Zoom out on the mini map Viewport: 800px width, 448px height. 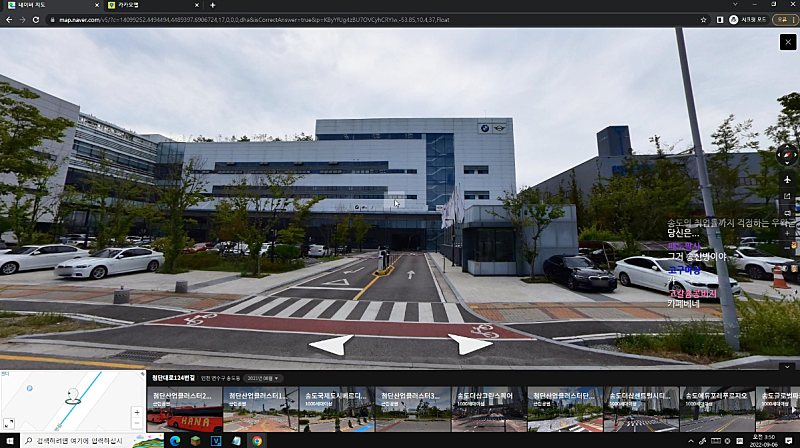(137, 423)
